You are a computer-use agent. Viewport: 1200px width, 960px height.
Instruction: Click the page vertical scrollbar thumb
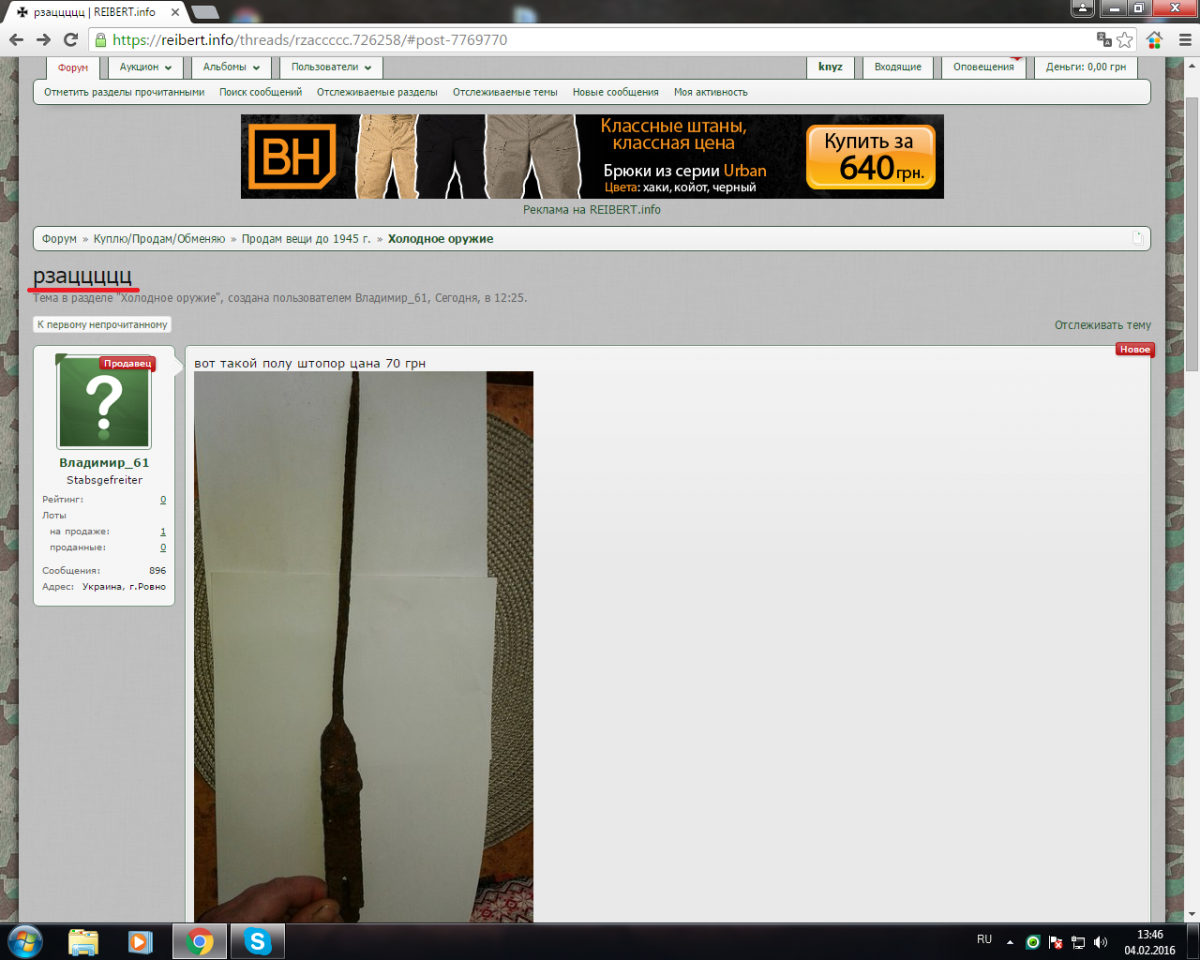click(x=1191, y=234)
